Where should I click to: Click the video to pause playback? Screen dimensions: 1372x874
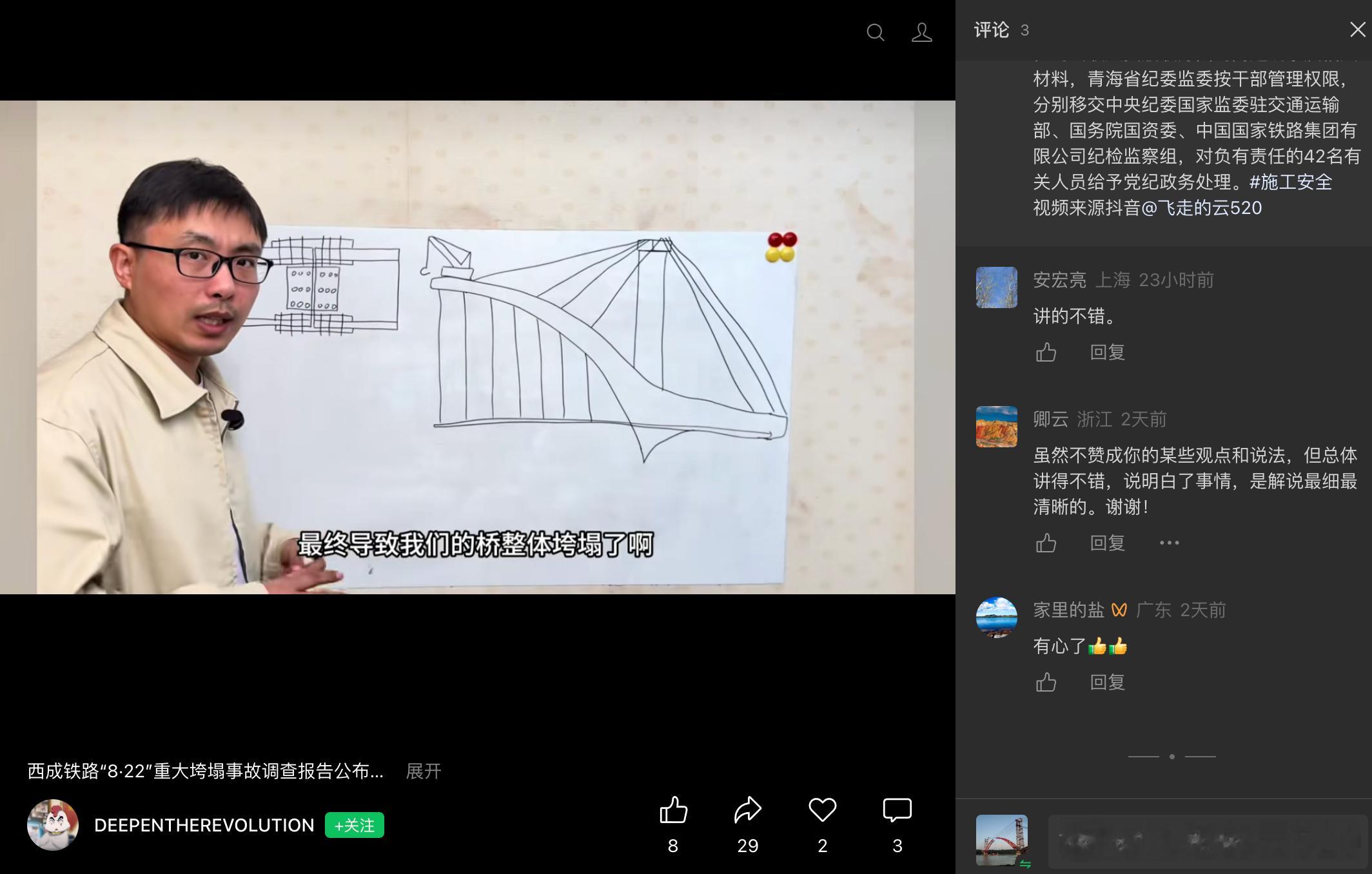477,347
